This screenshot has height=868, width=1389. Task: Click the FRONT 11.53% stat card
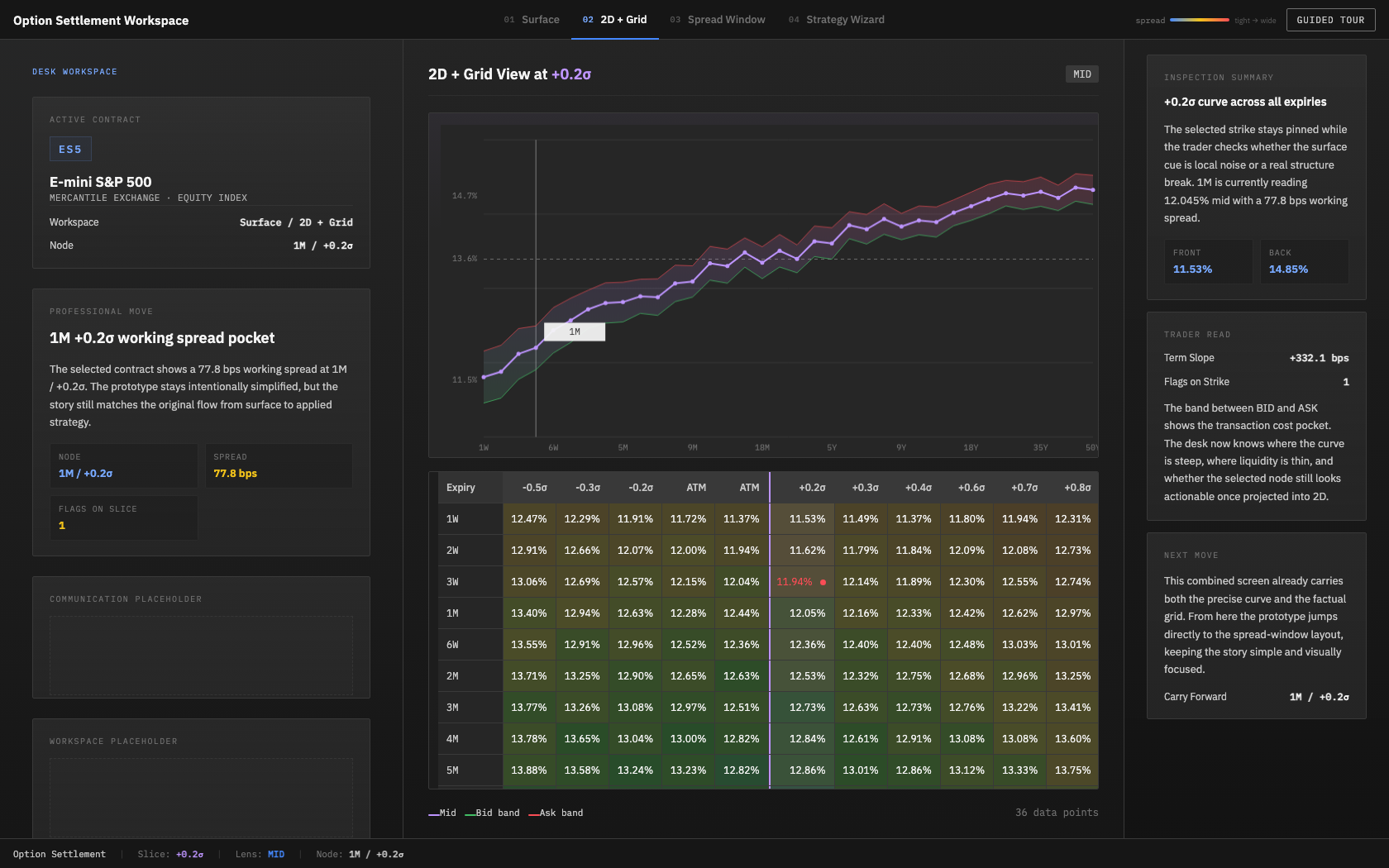point(1208,261)
